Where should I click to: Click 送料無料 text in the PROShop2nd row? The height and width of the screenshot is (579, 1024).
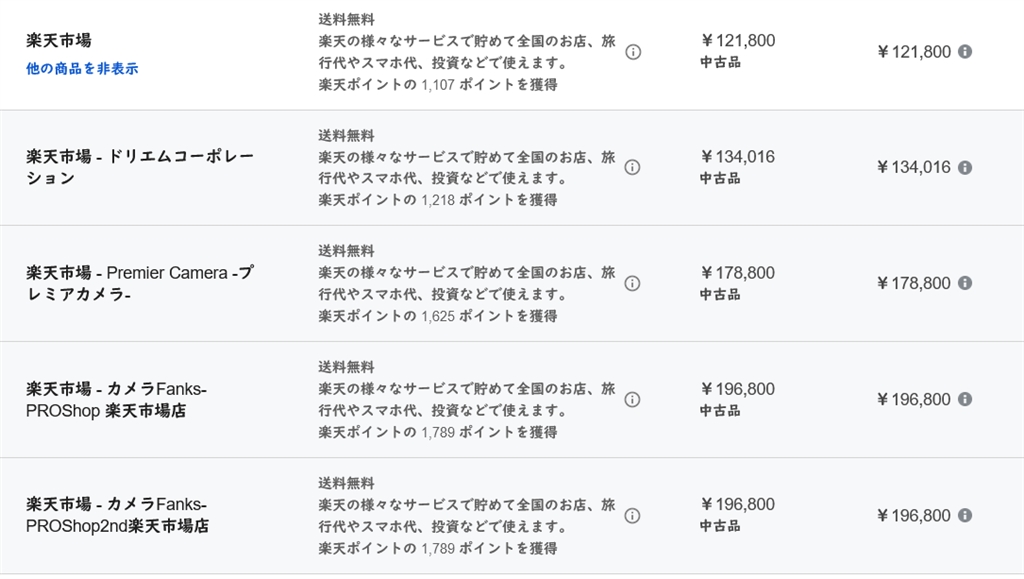click(346, 484)
